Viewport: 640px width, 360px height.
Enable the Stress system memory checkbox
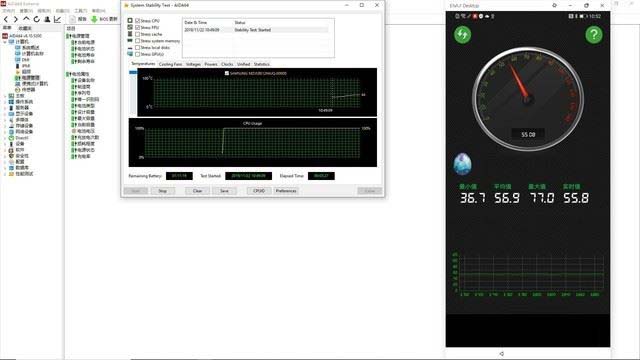[138, 41]
